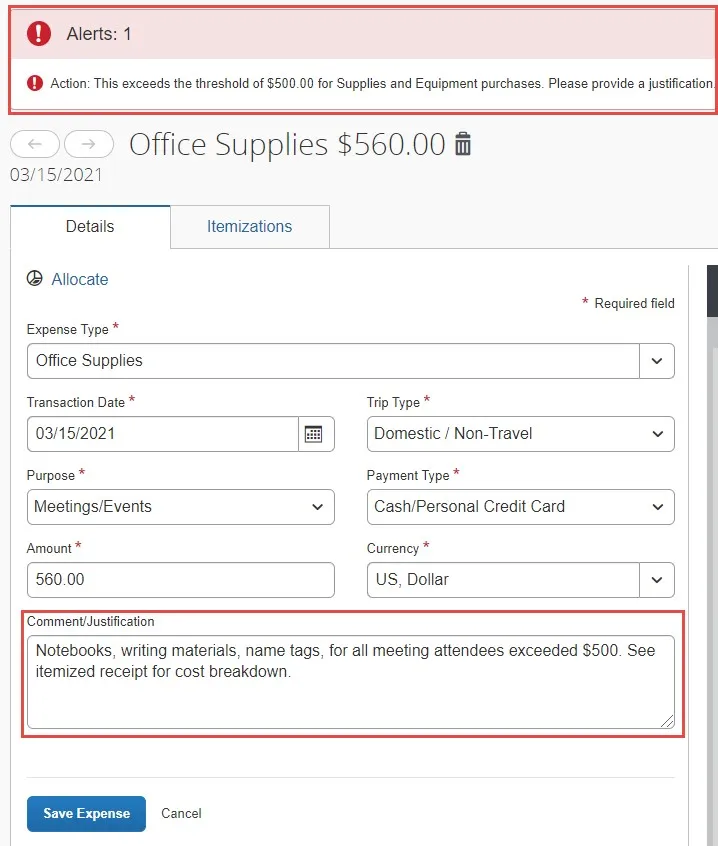Screen dimensions: 718x846
Task: Click into the Comment/Justification text area
Action: (351, 682)
